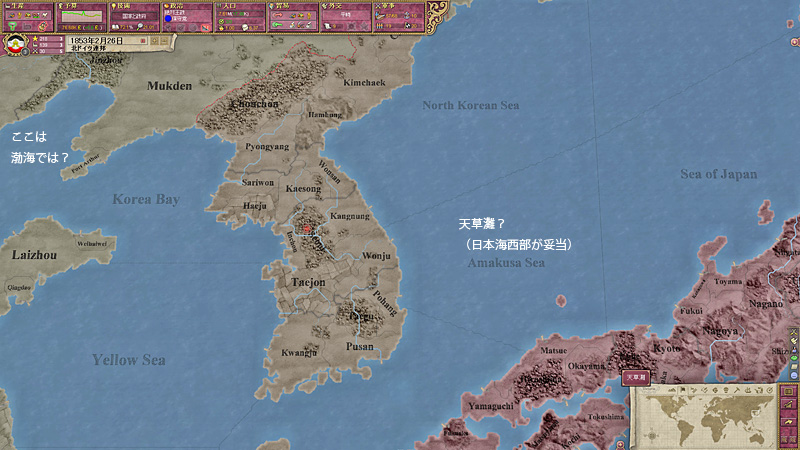The image size is (800, 450).
Task: Select the Matsue province
Action: (554, 351)
